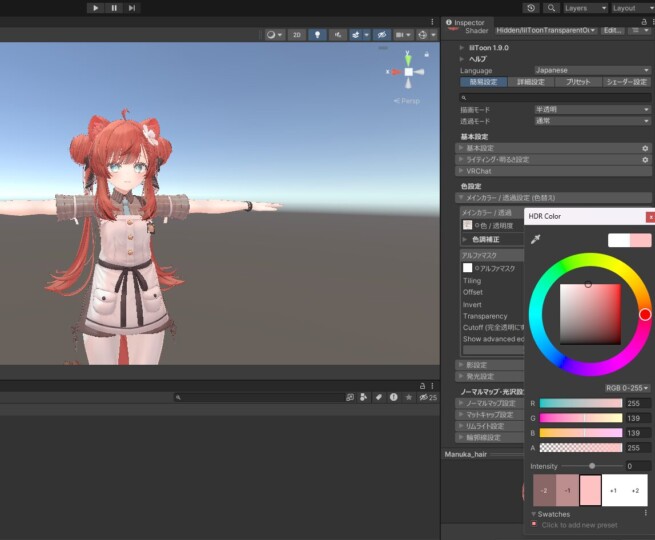Toggle scene audio icon
The height and width of the screenshot is (540, 655).
point(338,35)
